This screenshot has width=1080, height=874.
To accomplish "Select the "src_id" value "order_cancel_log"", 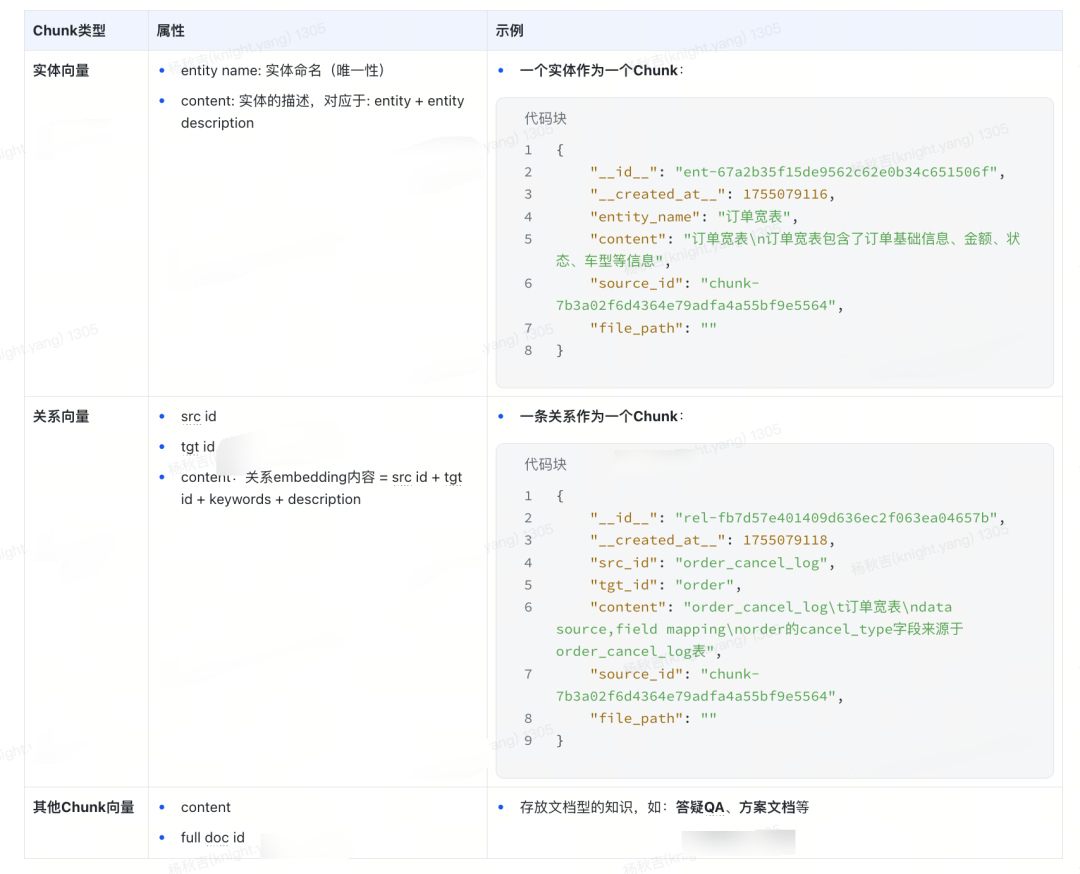I will 751,562.
